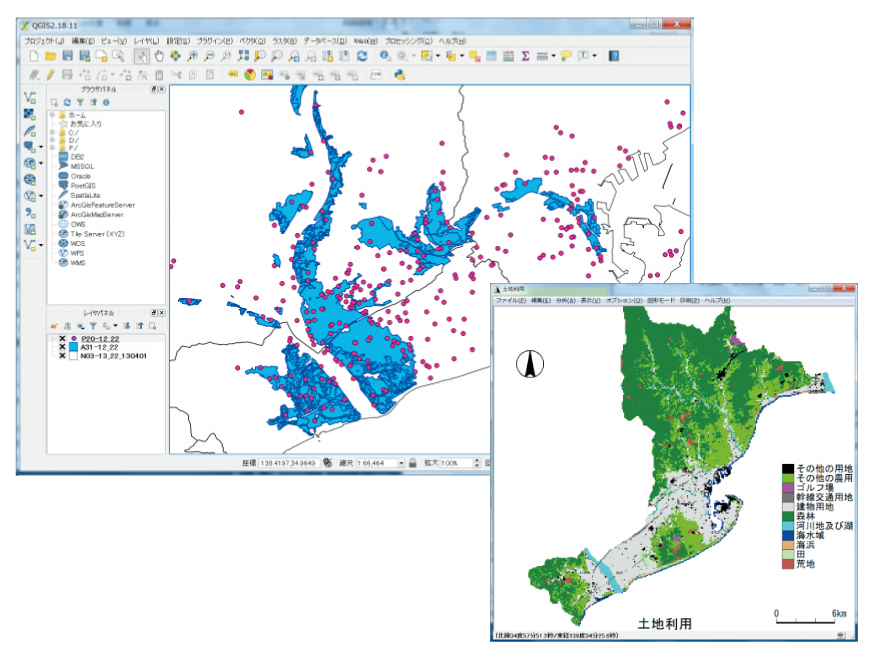Toggle visibility of layer P20-12_22
This screenshot has height=660, width=880.
62,339
